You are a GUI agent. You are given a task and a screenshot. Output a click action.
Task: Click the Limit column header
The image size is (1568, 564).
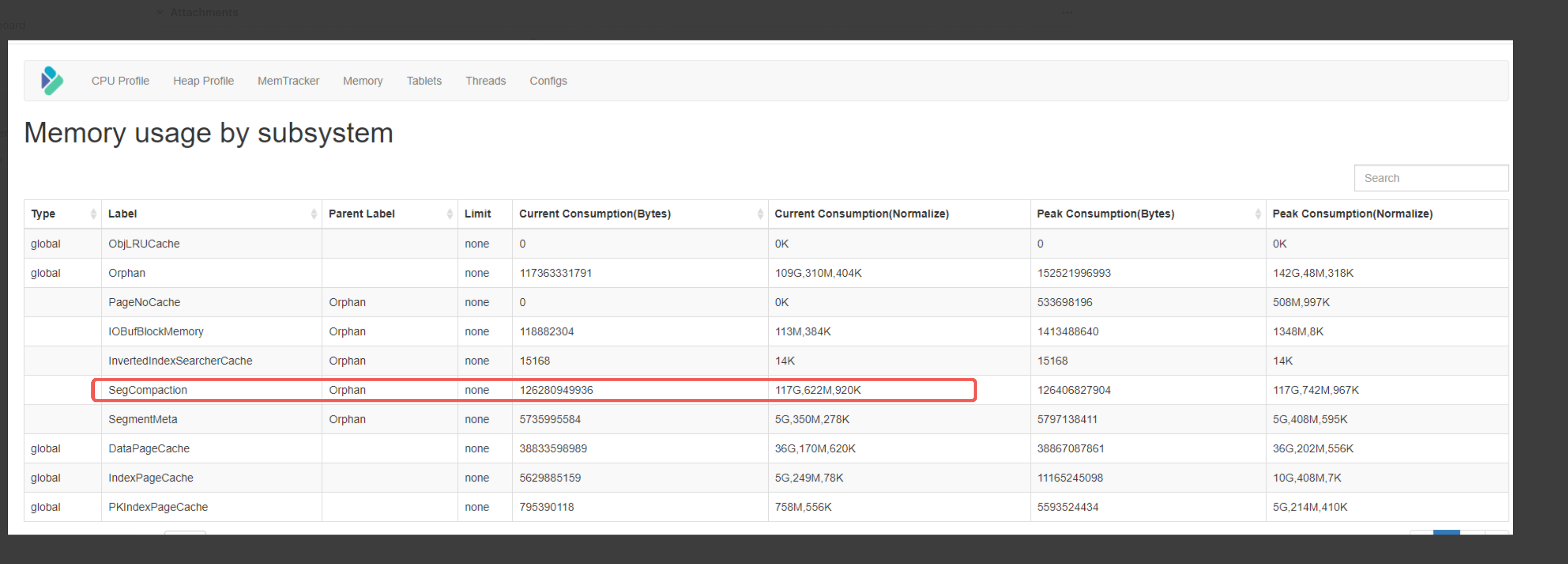point(477,214)
